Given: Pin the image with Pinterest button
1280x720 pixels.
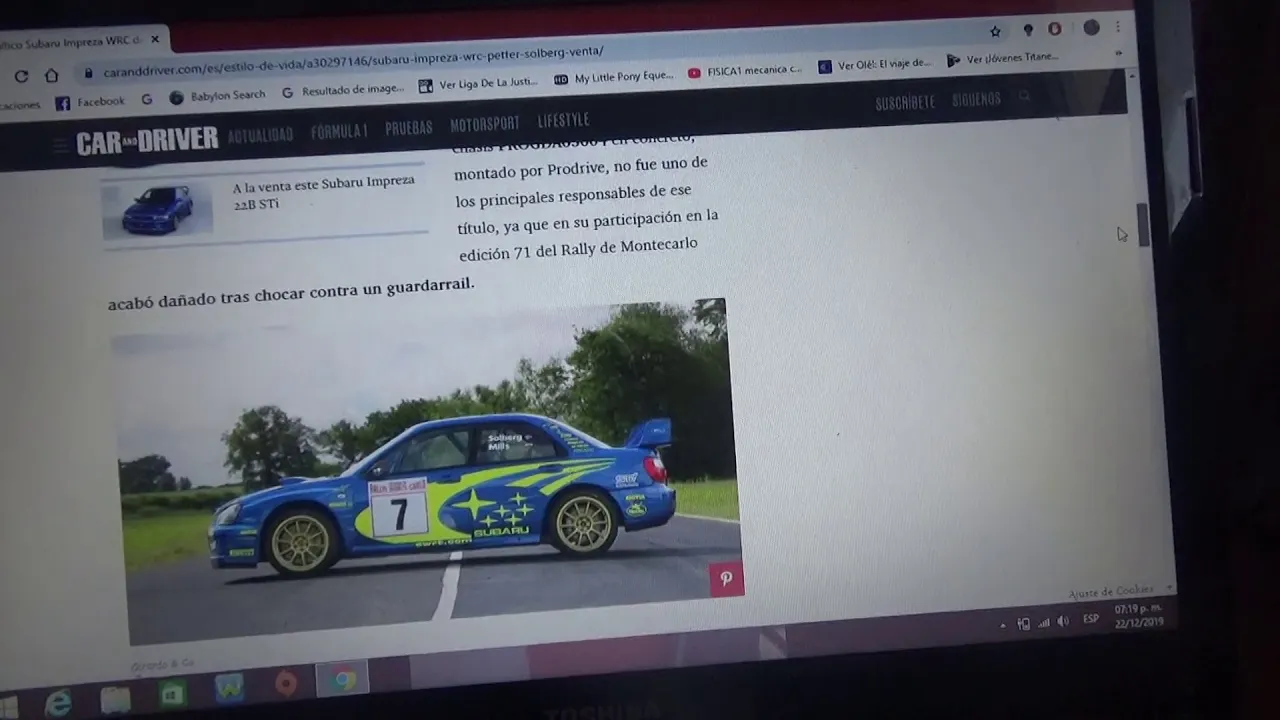Looking at the screenshot, I should (726, 579).
